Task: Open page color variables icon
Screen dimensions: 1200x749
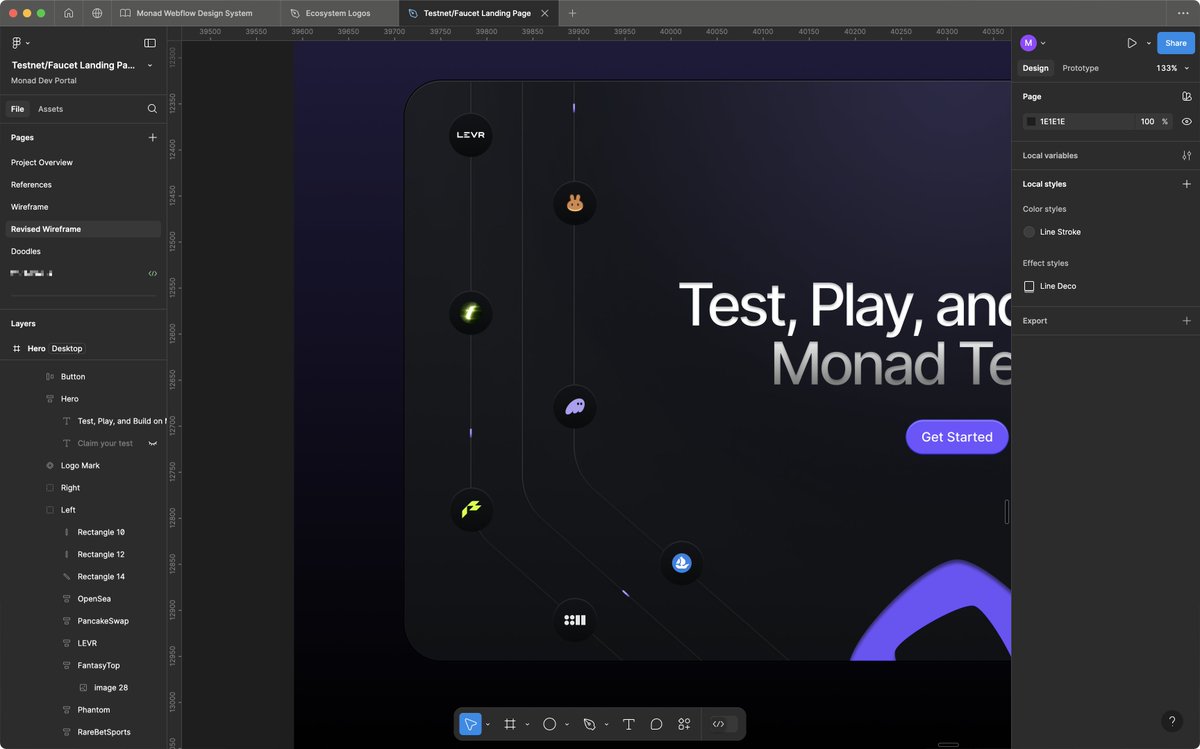Action: pyautogui.click(x=1186, y=97)
